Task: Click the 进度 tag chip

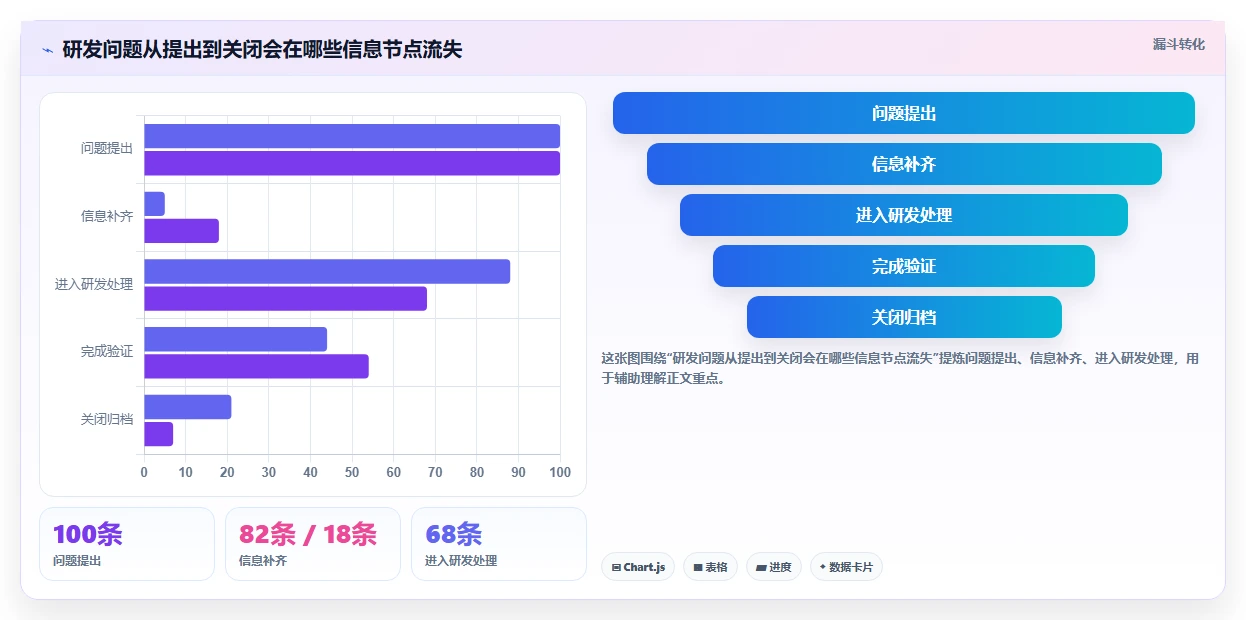Action: pyautogui.click(x=773, y=567)
